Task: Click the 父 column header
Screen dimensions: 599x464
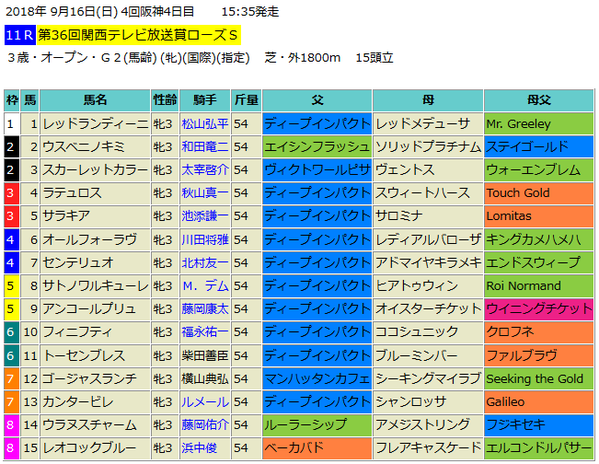Action: pyautogui.click(x=317, y=100)
